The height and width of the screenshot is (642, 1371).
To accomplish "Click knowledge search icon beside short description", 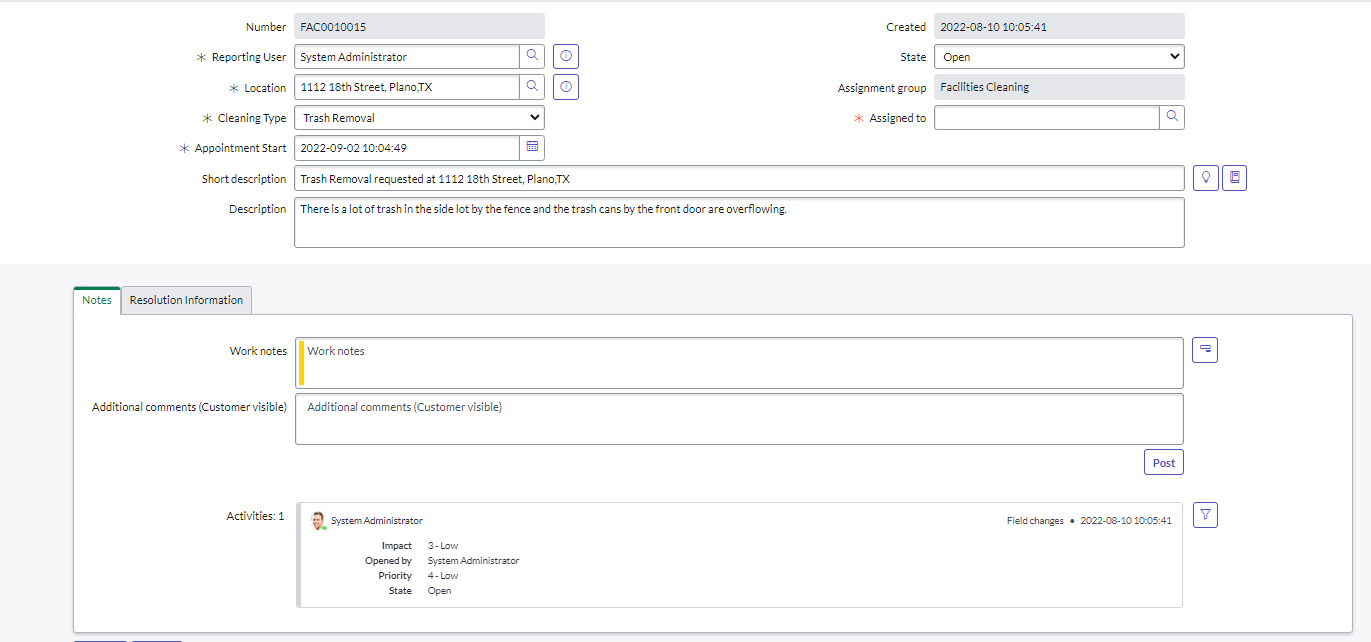I will tap(1235, 178).
